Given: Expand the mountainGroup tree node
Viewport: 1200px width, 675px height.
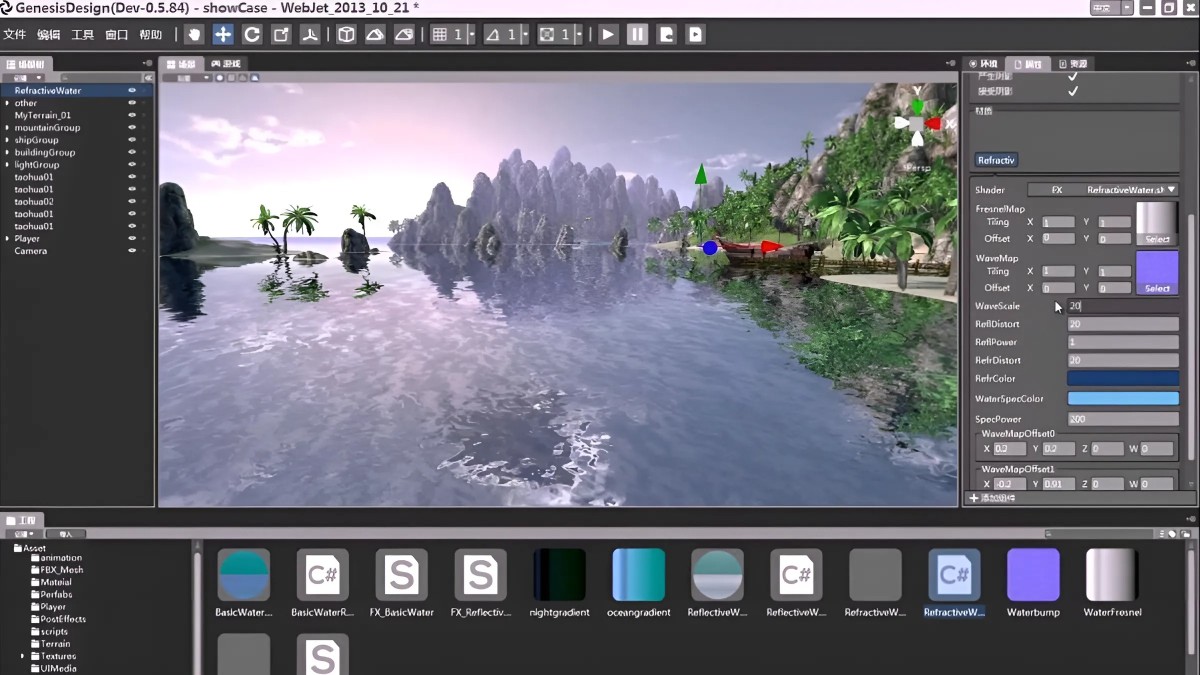Looking at the screenshot, I should (x=7, y=128).
